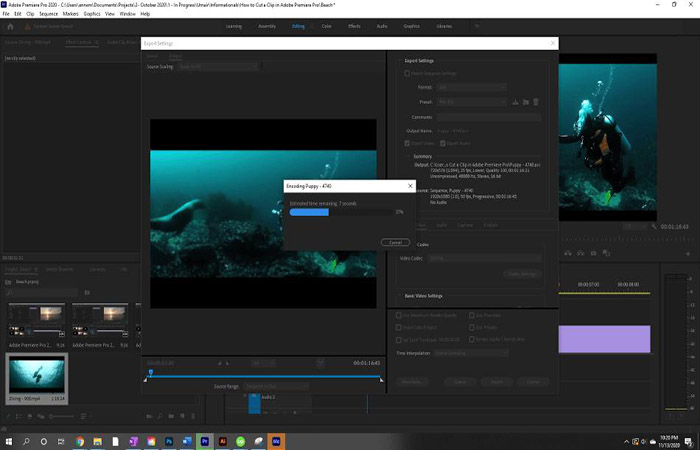
Task: Switch Project panel to list view
Action: pyautogui.click(x=18, y=416)
